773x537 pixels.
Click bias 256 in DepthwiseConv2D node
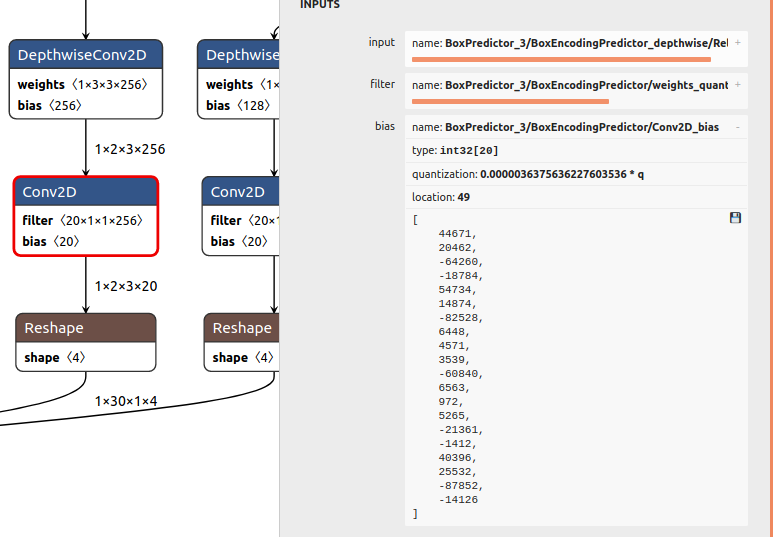tap(50, 106)
